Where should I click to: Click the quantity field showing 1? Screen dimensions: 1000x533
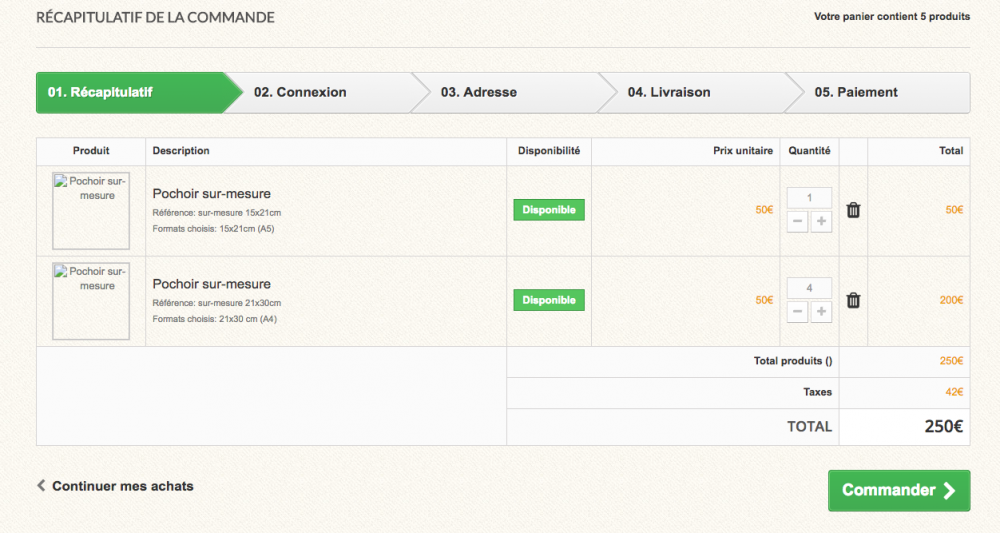(809, 198)
